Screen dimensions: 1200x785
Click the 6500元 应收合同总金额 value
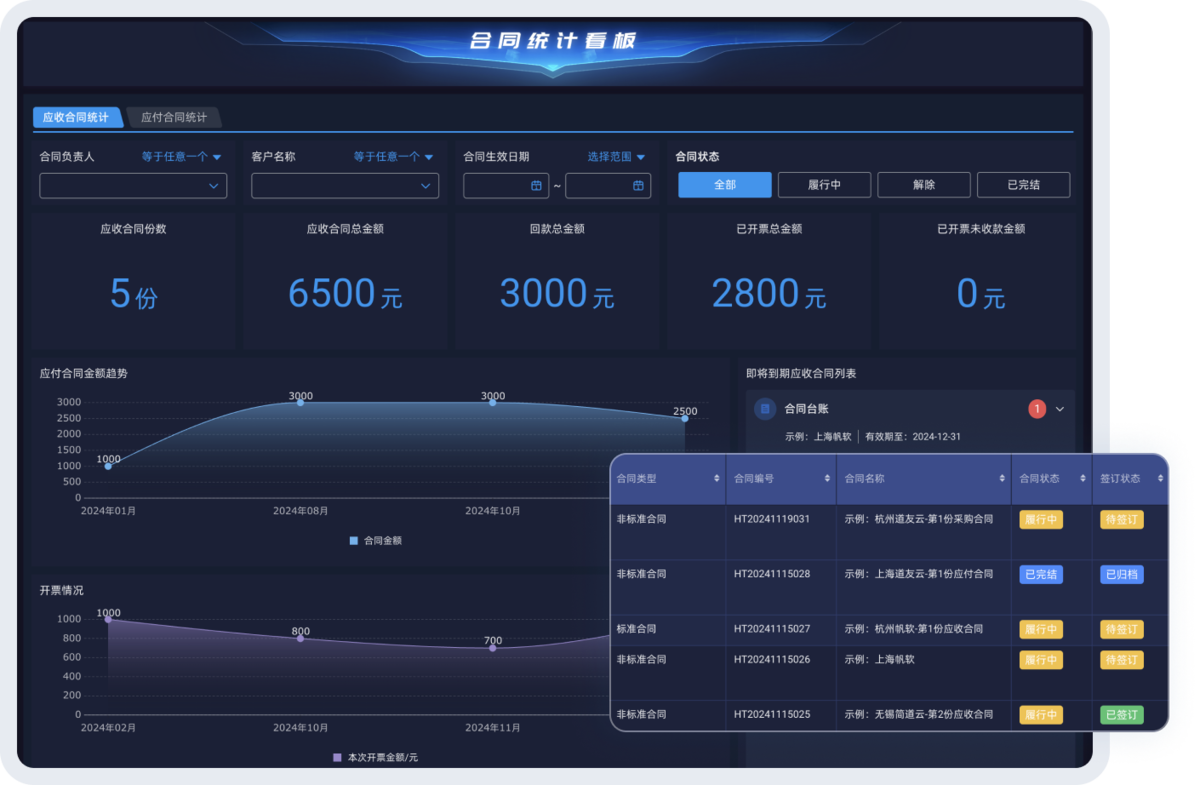coord(345,294)
